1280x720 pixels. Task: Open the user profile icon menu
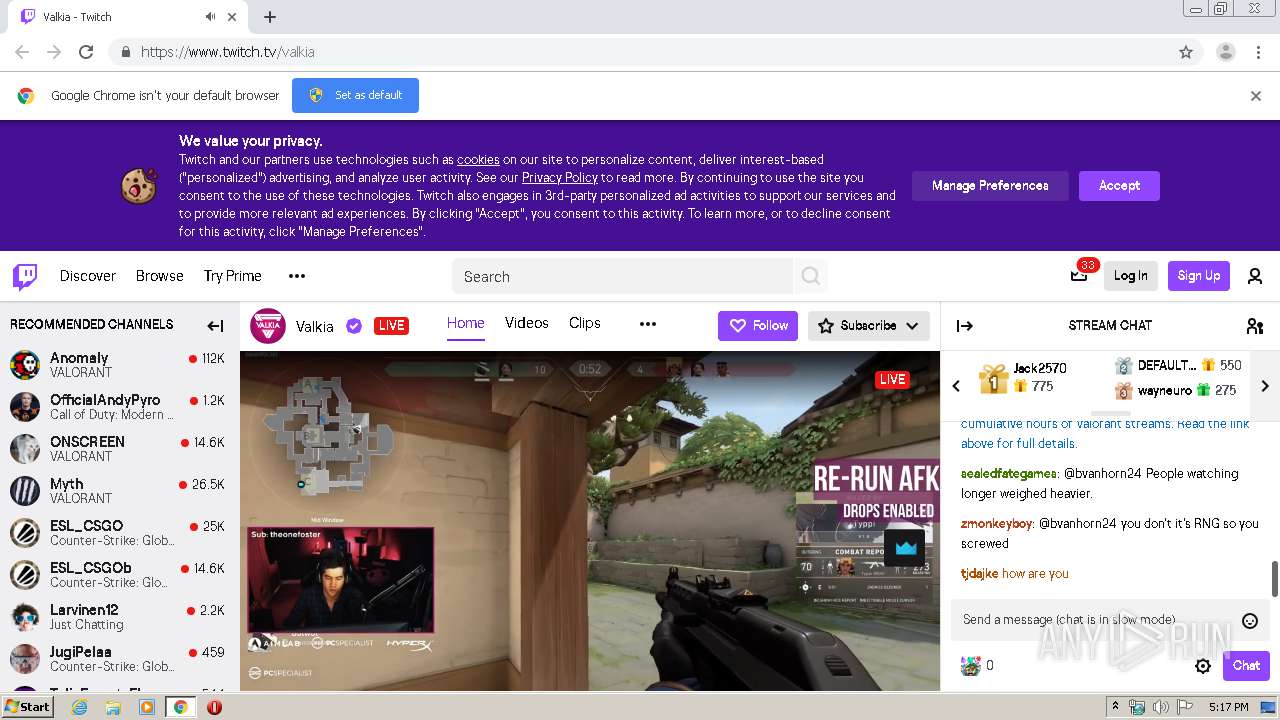click(x=1255, y=277)
